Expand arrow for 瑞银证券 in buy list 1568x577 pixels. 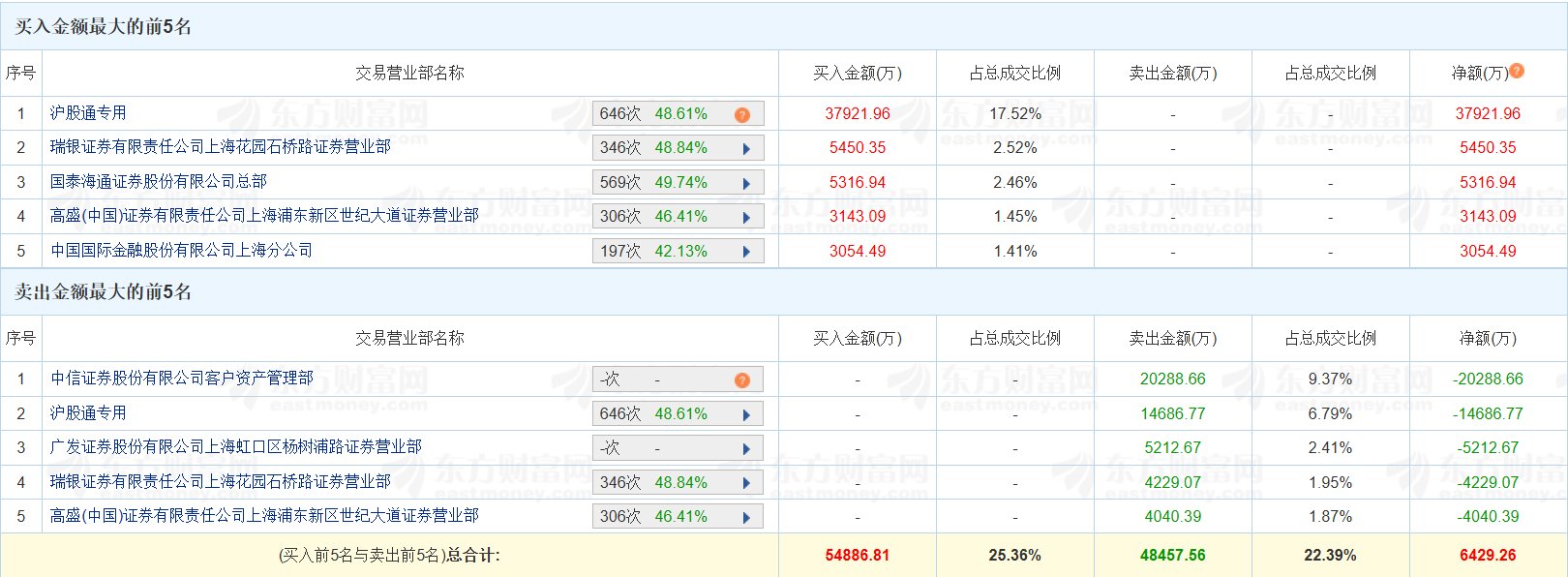[x=746, y=149]
